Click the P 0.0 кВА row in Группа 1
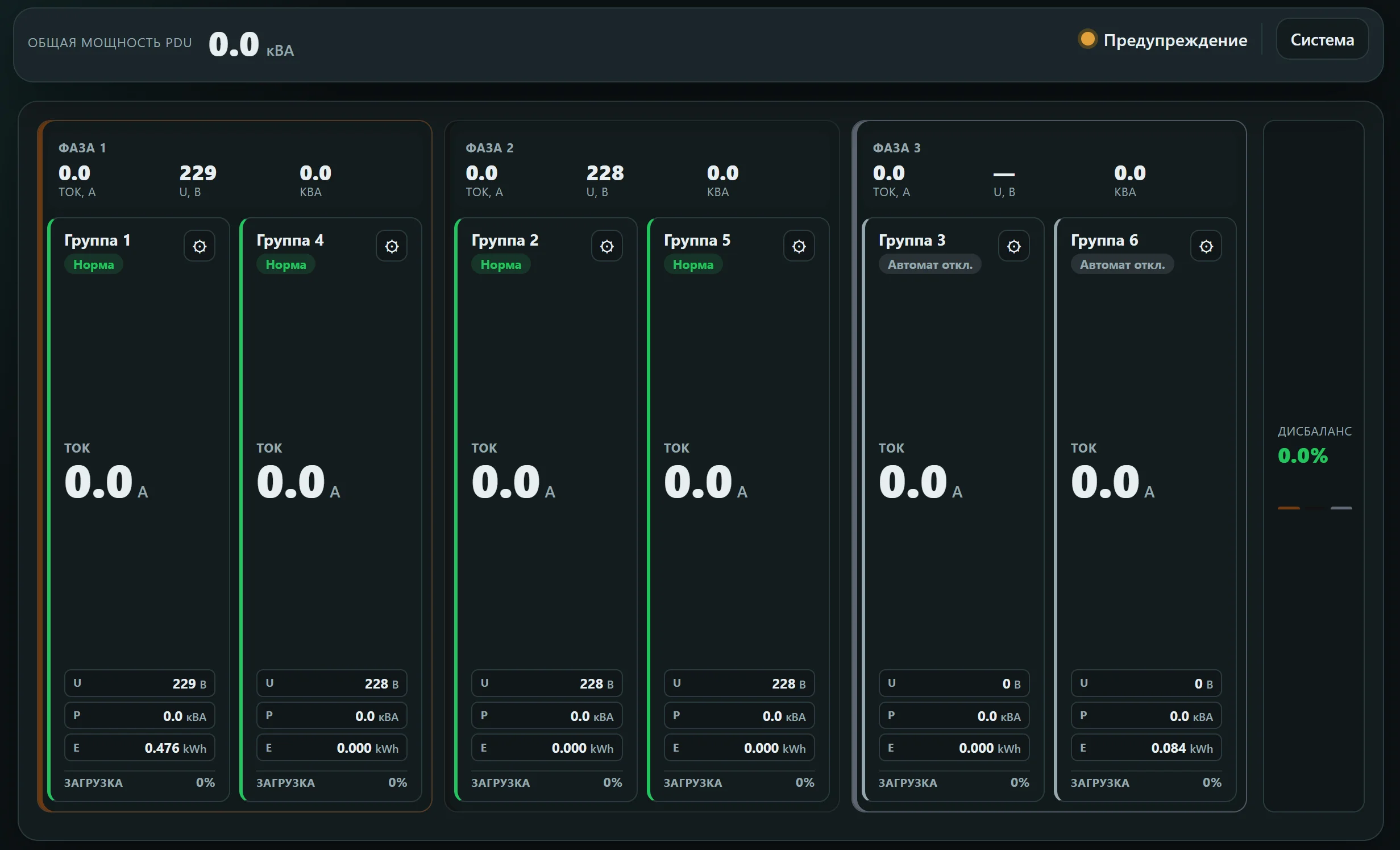 tap(140, 716)
